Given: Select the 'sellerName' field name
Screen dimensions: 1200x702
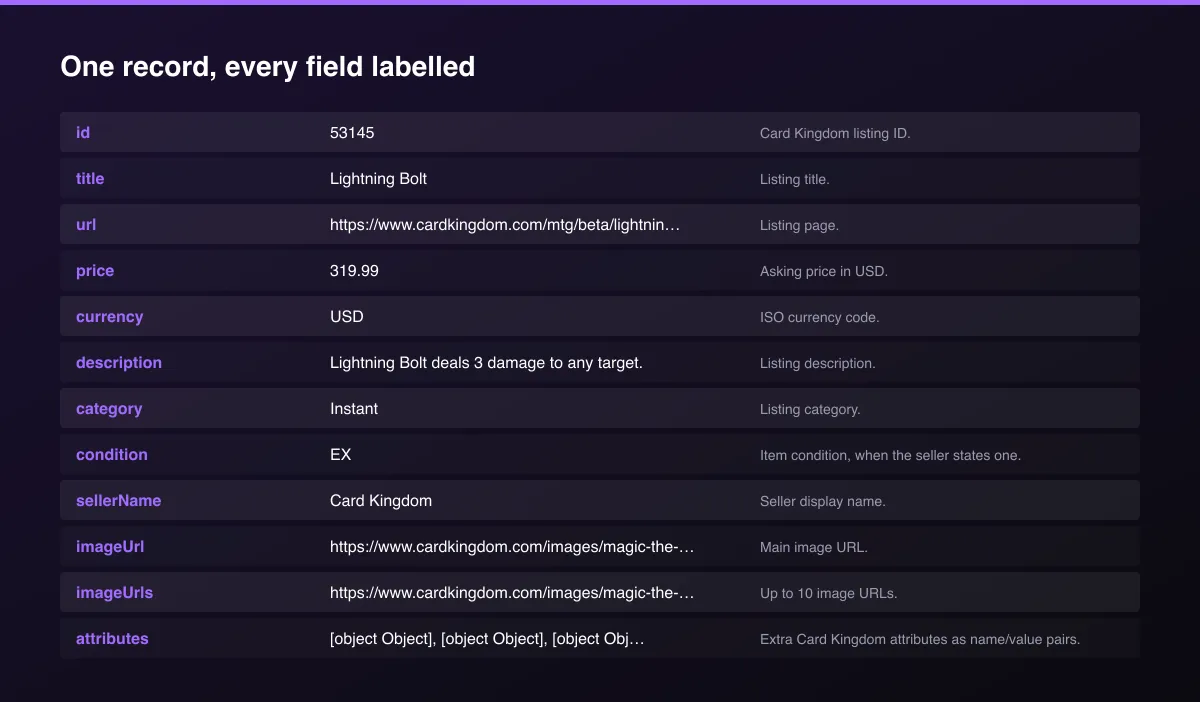Looking at the screenshot, I should 118,500.
